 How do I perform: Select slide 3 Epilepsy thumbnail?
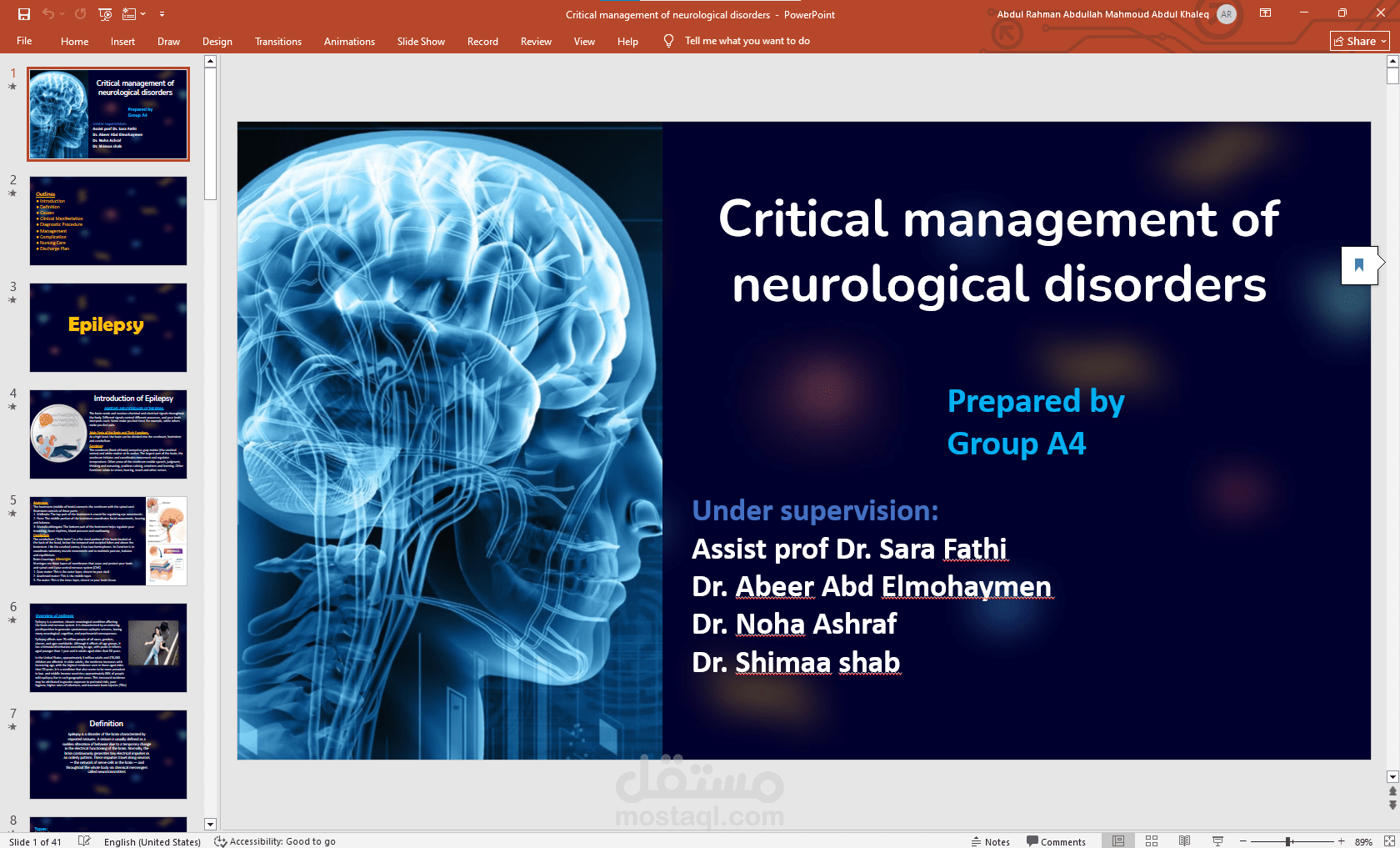point(108,328)
